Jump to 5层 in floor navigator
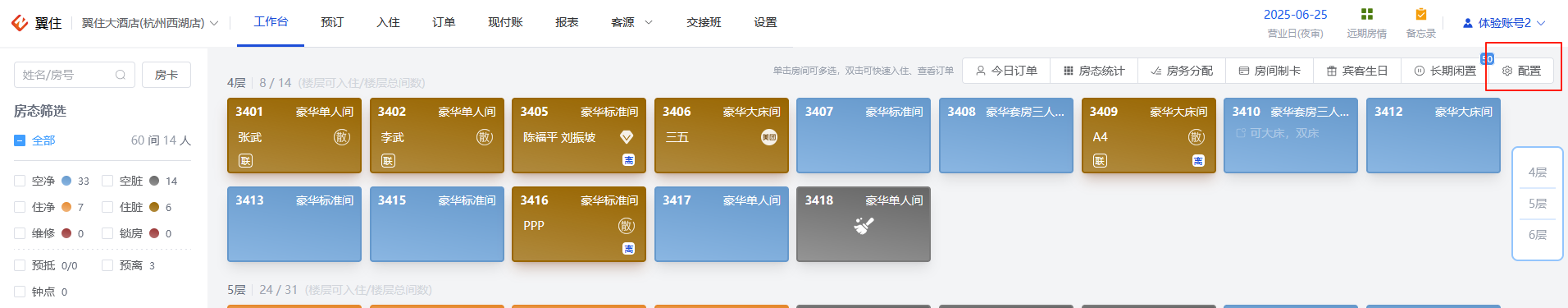Screen dimensions: 1568x308 (x=1538, y=204)
